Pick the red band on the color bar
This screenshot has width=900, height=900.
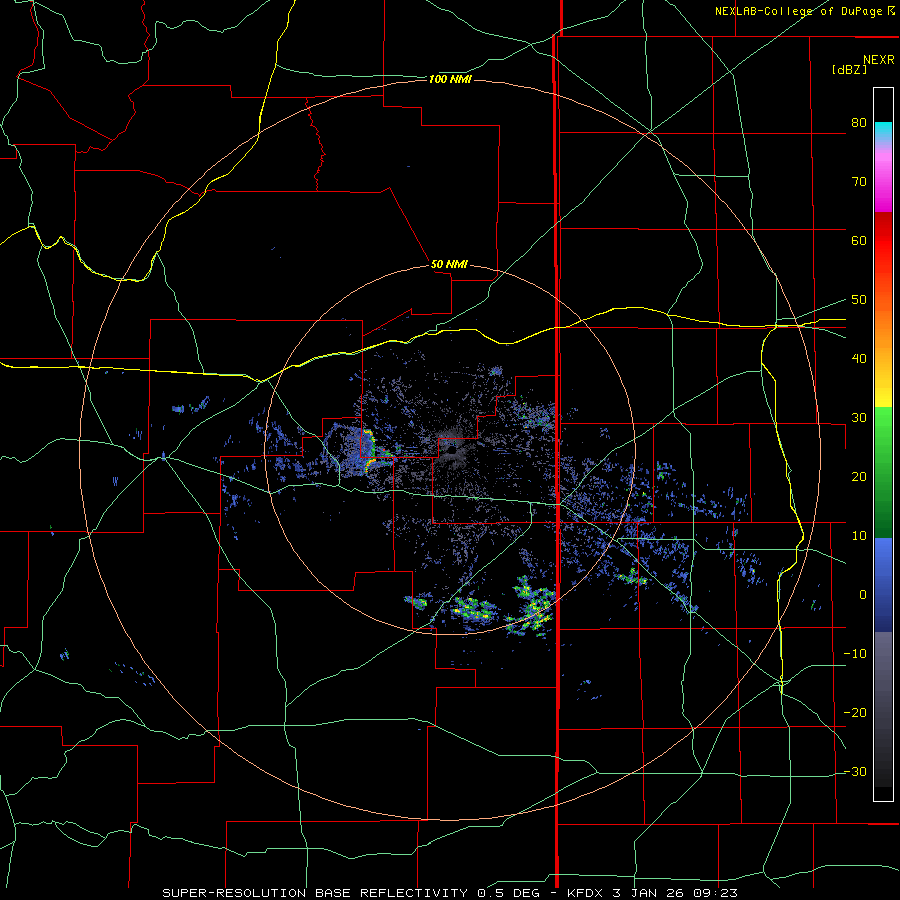(883, 241)
